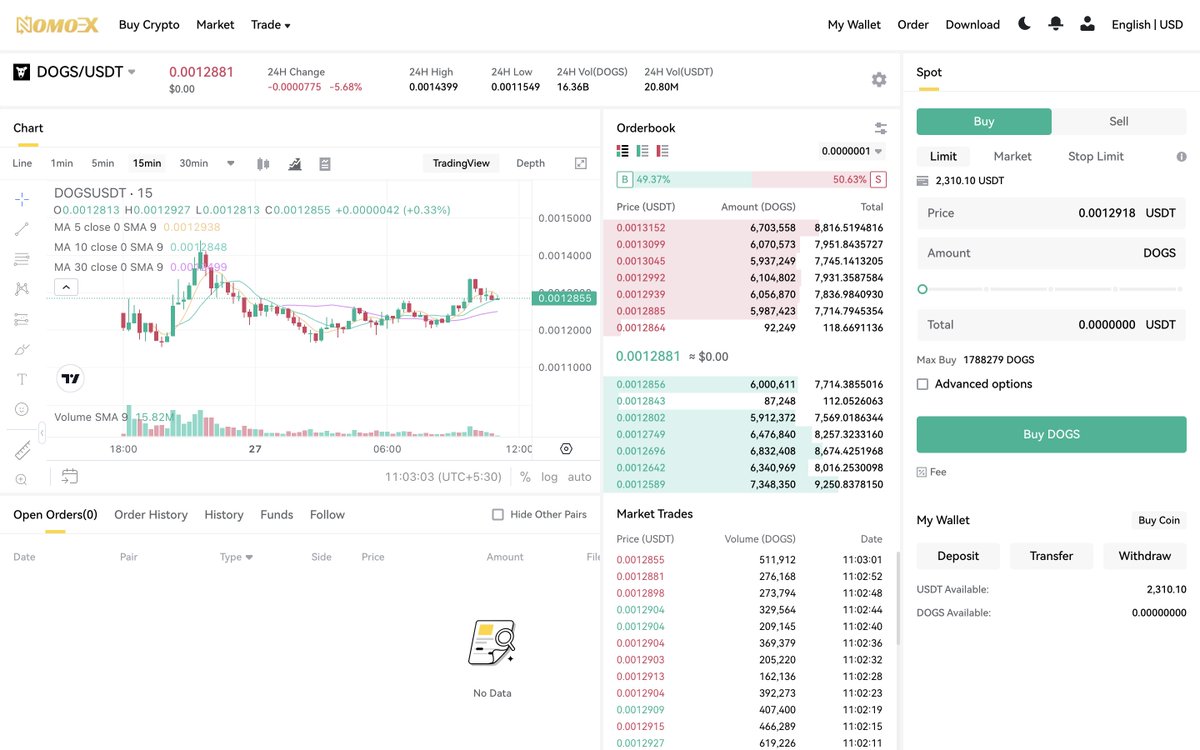The image size is (1200, 750).
Task: Show both bids and asks orderbook view
Action: [x=623, y=151]
